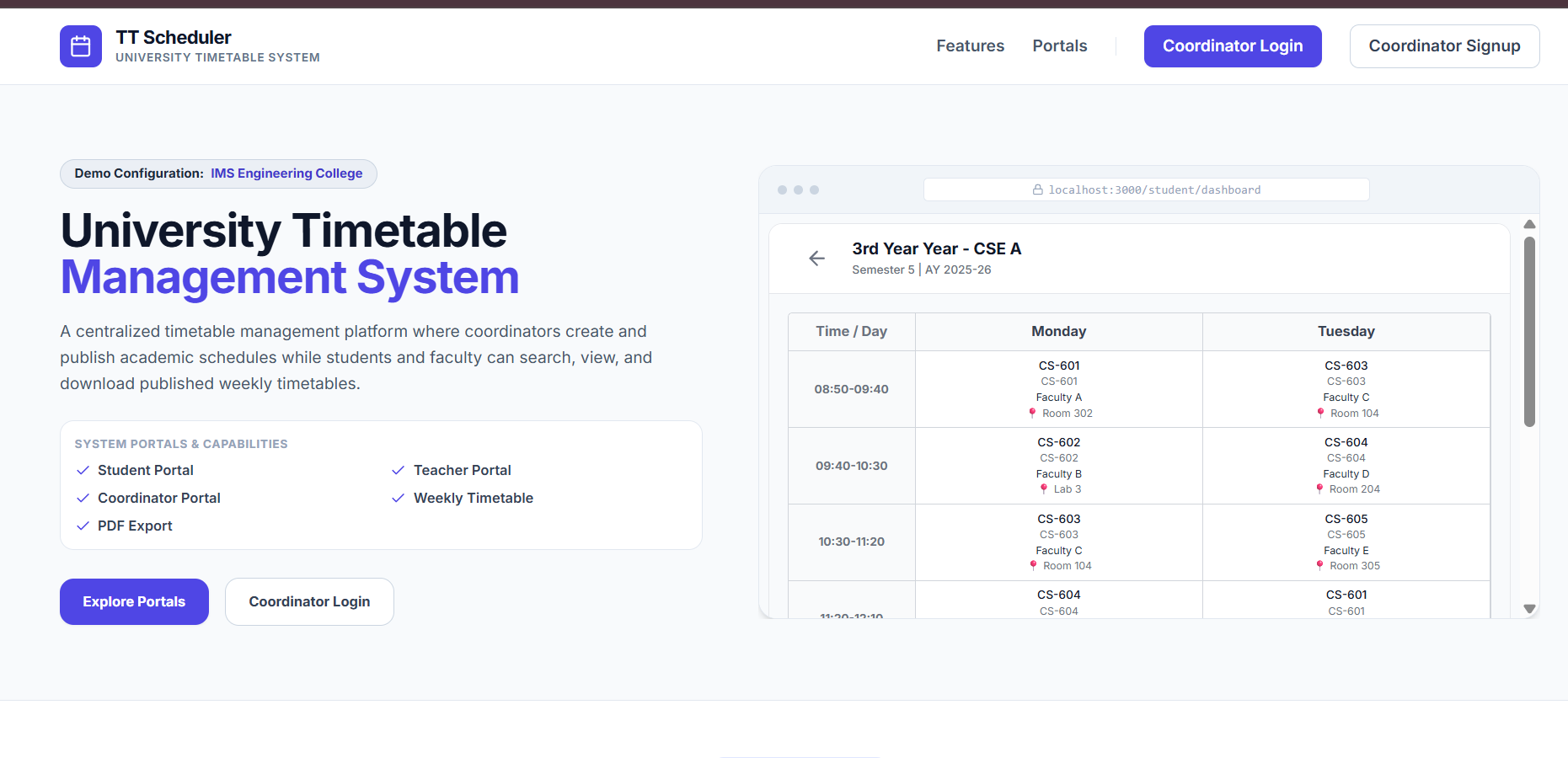Viewport: 1568px width, 758px height.
Task: Click the Student Portal label
Action: (146, 470)
